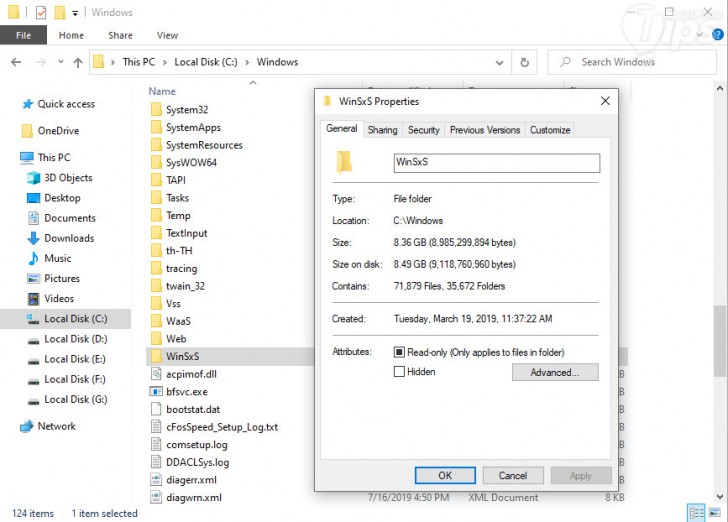Select Local Disk (F:) in sidebar

click(66, 379)
